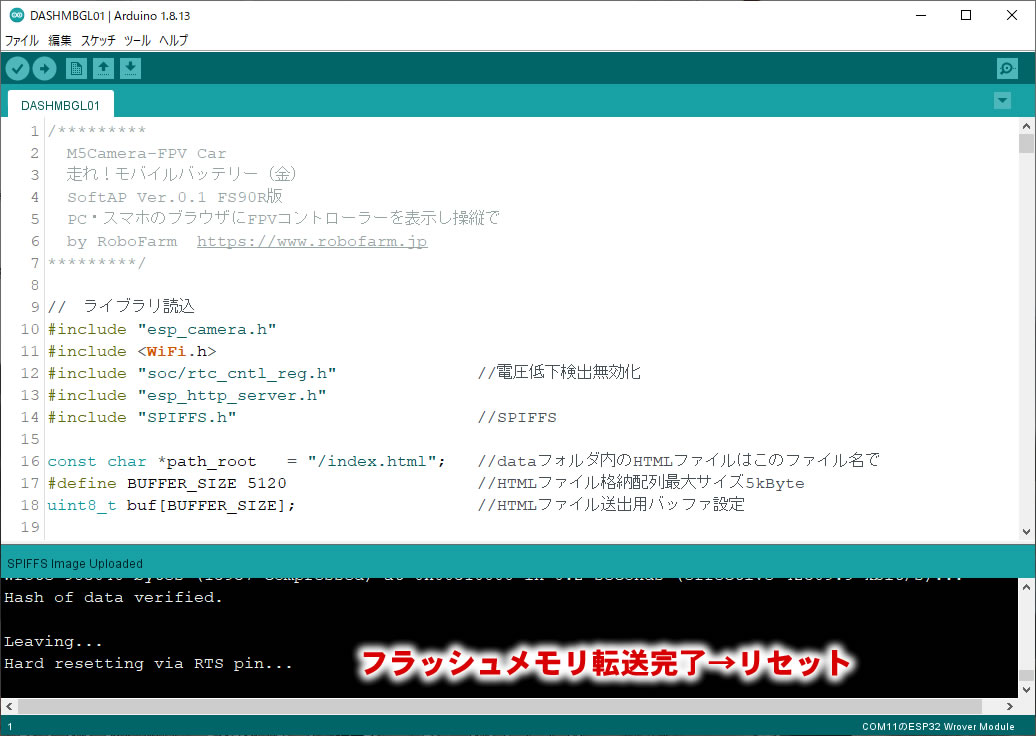Screen dimensions: 1036x736
Task: Click line '#include "esp_camera.h"'
Action: pos(162,329)
